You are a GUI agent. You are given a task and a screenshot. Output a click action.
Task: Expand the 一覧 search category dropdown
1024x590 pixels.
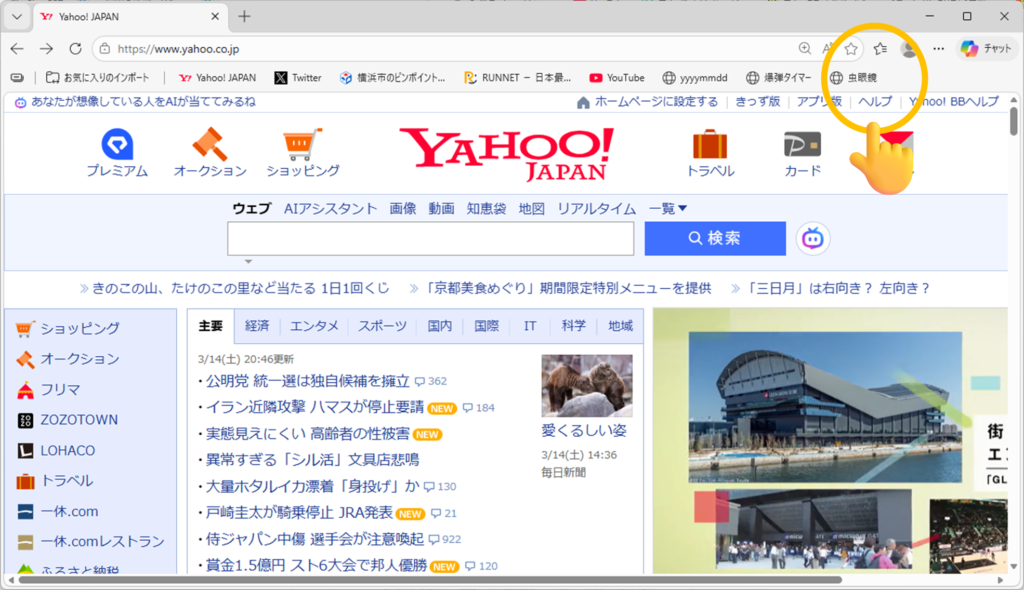coord(668,208)
